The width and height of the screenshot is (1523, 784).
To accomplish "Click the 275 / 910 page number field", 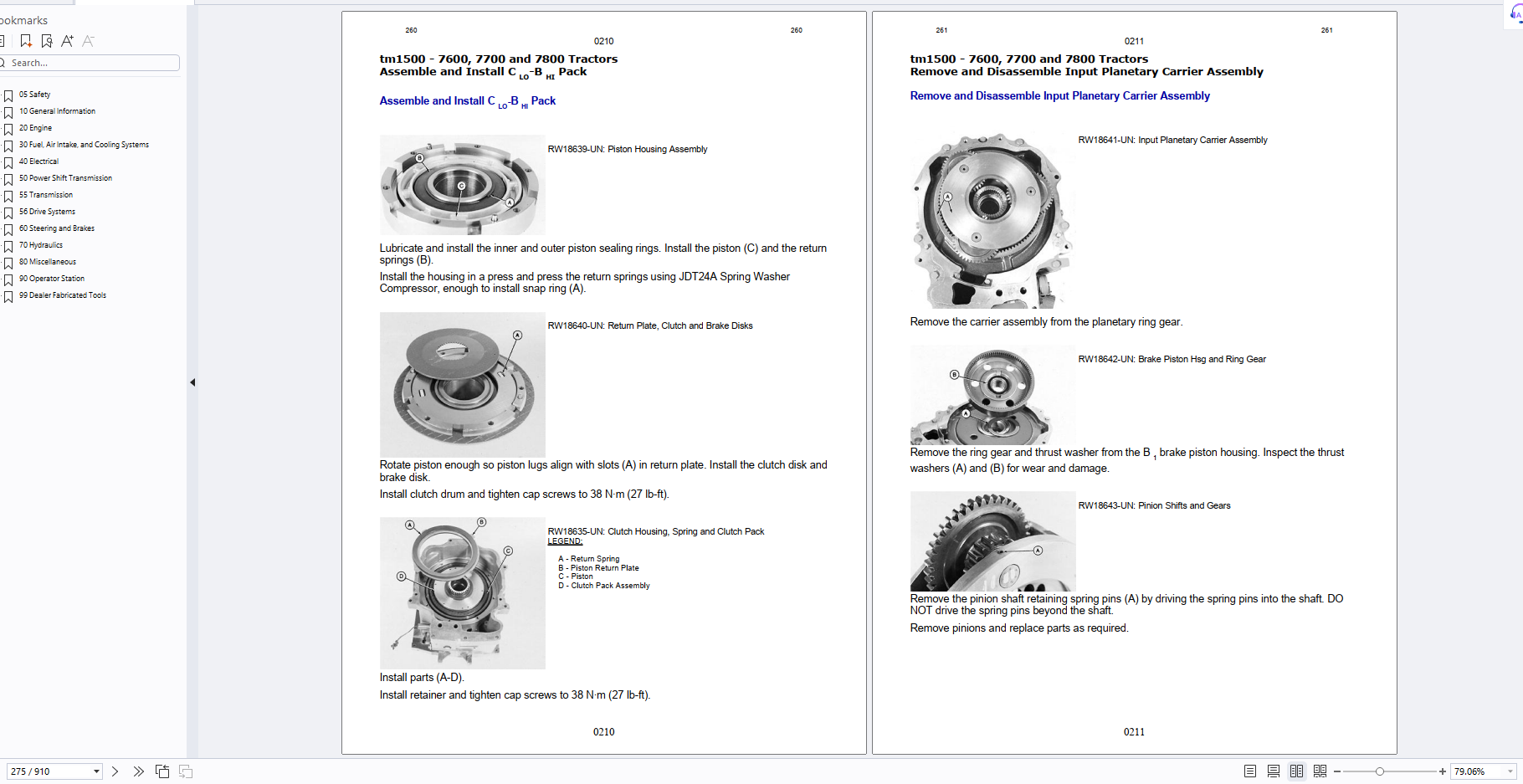I will pos(49,771).
